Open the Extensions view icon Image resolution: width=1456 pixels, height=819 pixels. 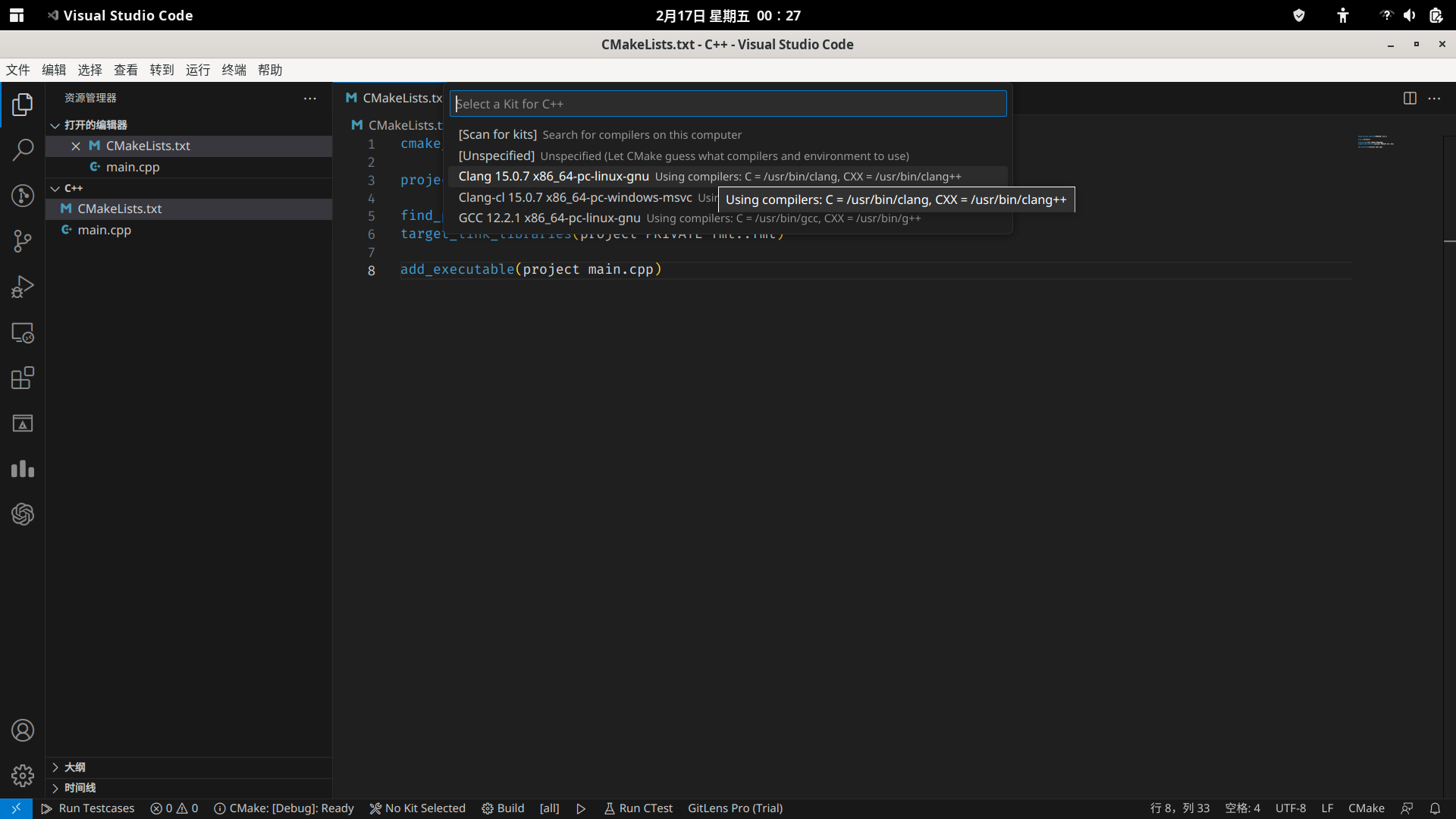pos(23,378)
